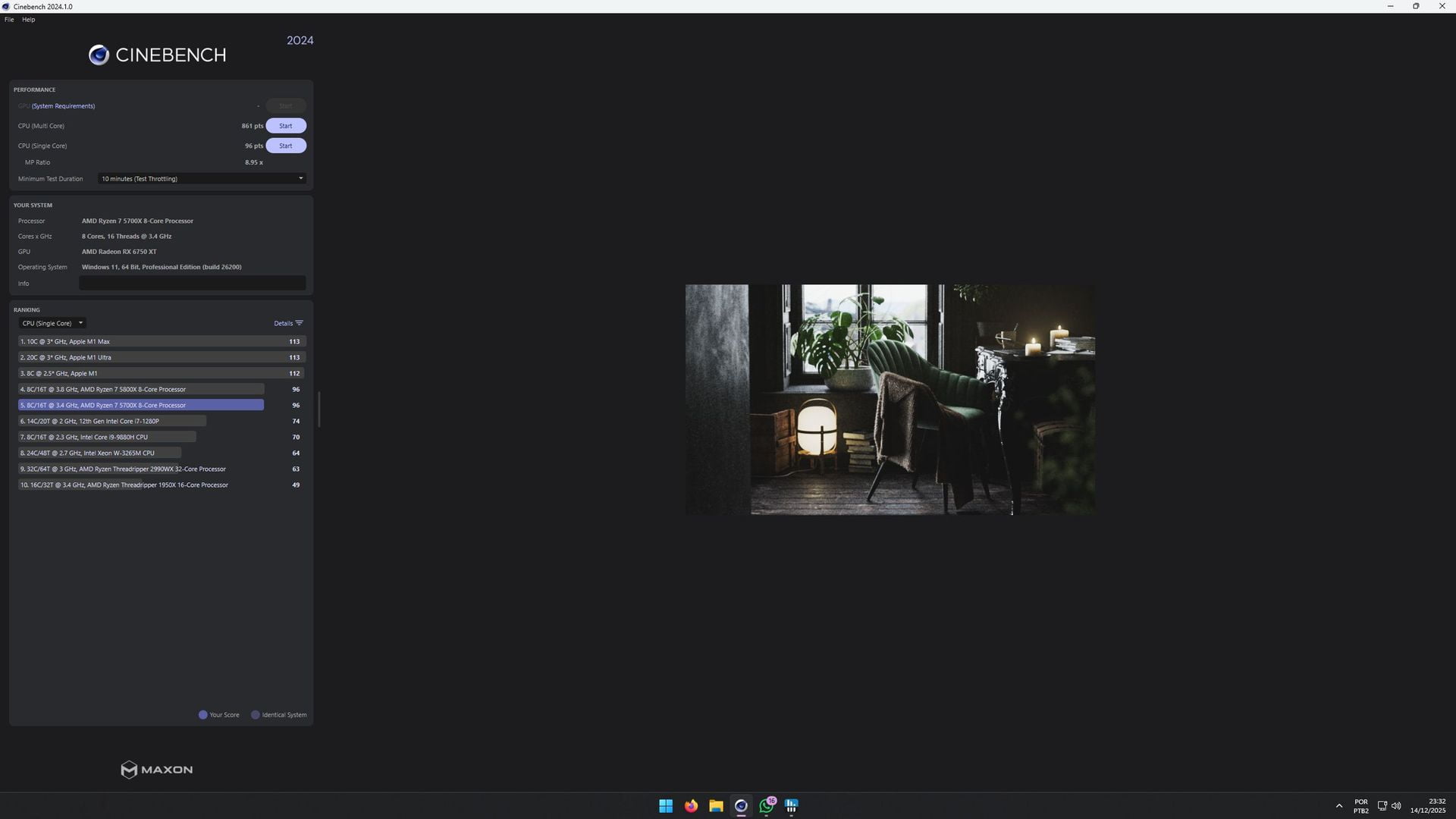Image resolution: width=1456 pixels, height=819 pixels.
Task: Select the Apple M1 Ultra ranking row
Action: click(162, 357)
